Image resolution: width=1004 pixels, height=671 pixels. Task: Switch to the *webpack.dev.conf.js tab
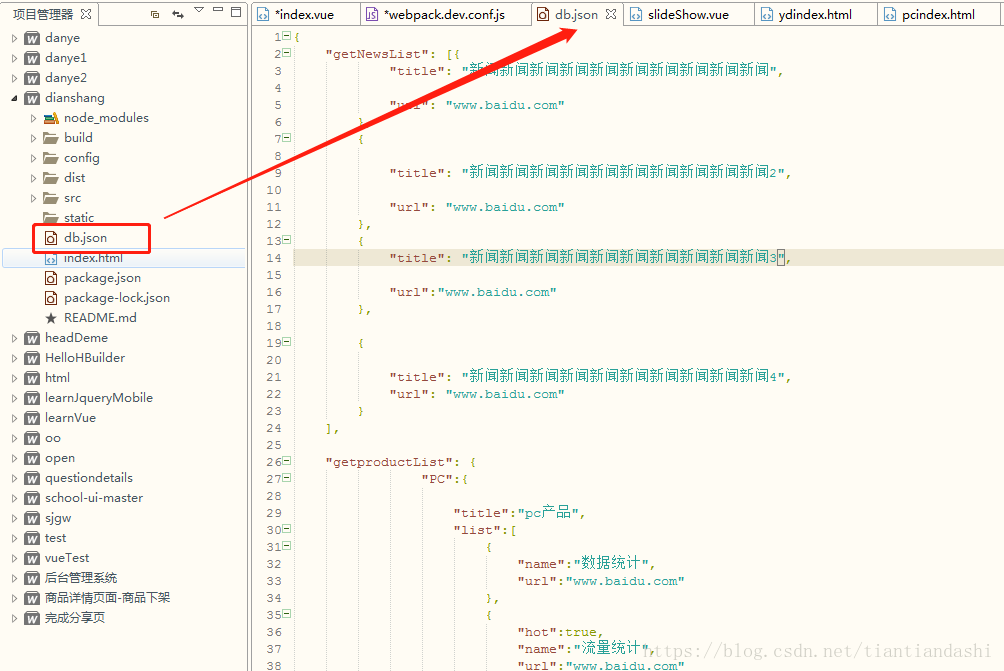coord(444,14)
